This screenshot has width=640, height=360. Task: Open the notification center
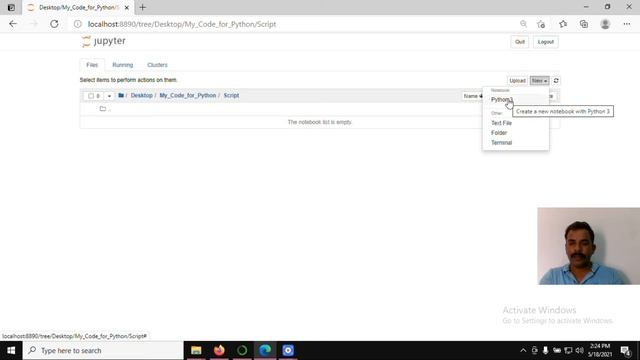click(625, 351)
